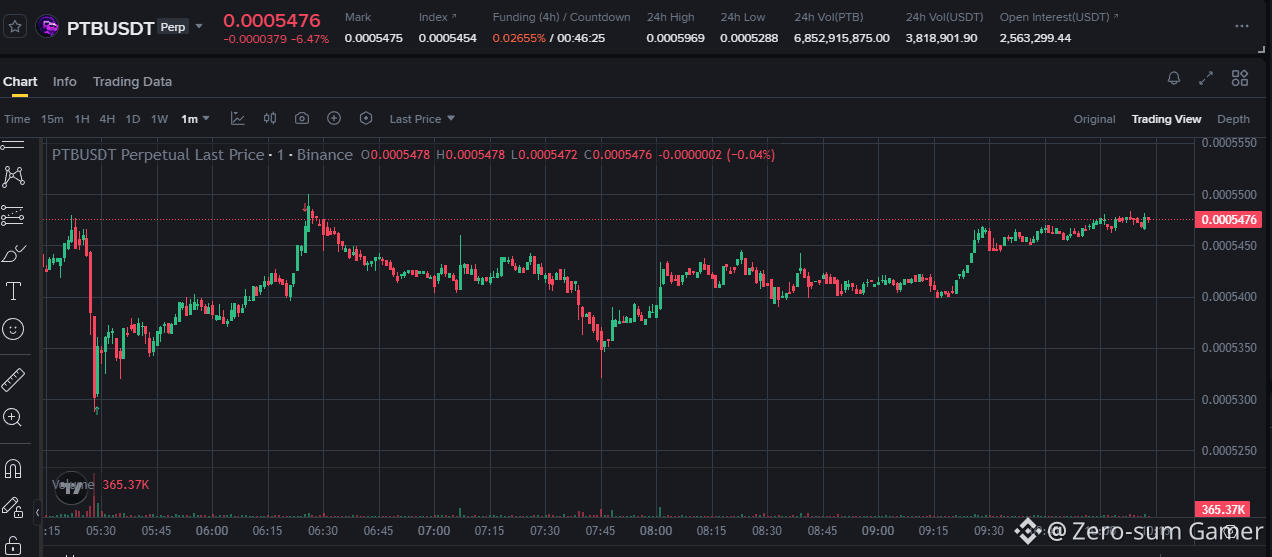Screen dimensions: 1272x557
Task: Expand the 1m interval dropdown
Action: pos(195,119)
